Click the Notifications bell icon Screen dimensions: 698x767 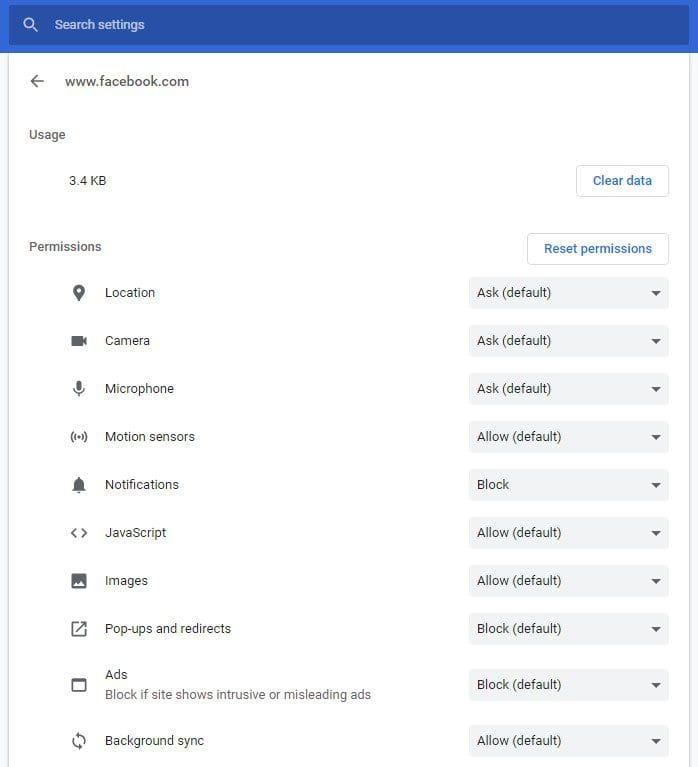coord(79,485)
